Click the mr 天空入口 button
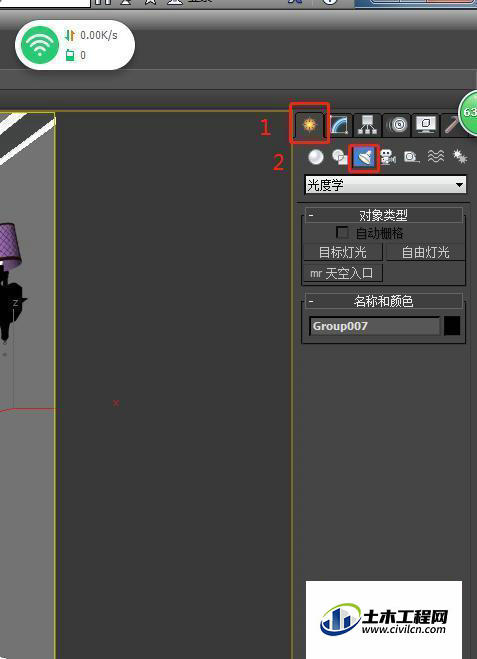Screen dimensions: 477x659 pyautogui.click(x=343, y=273)
